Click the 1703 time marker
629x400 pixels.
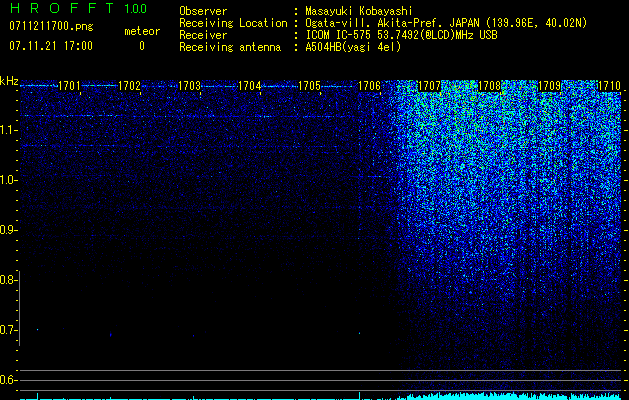point(189,86)
